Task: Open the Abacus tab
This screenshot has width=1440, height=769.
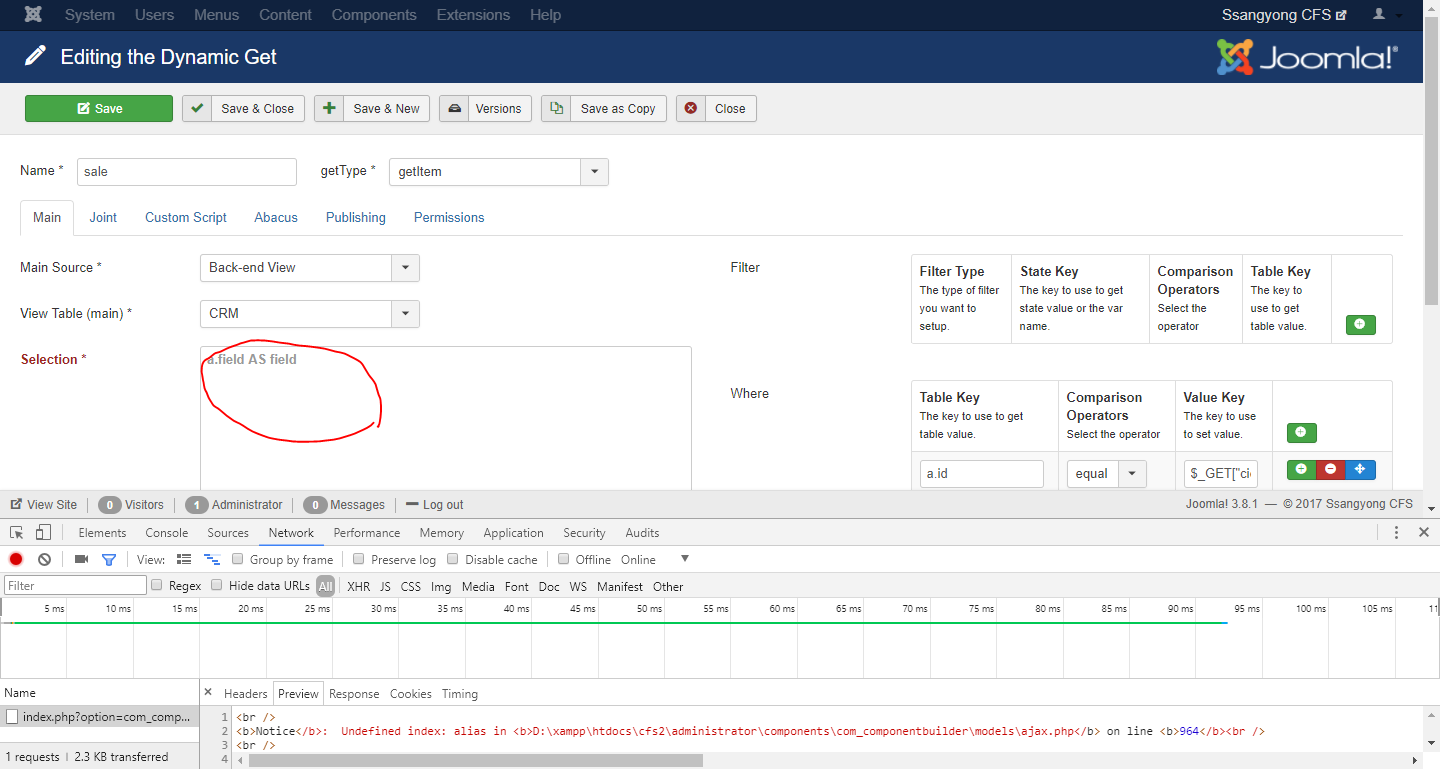Action: coord(276,217)
